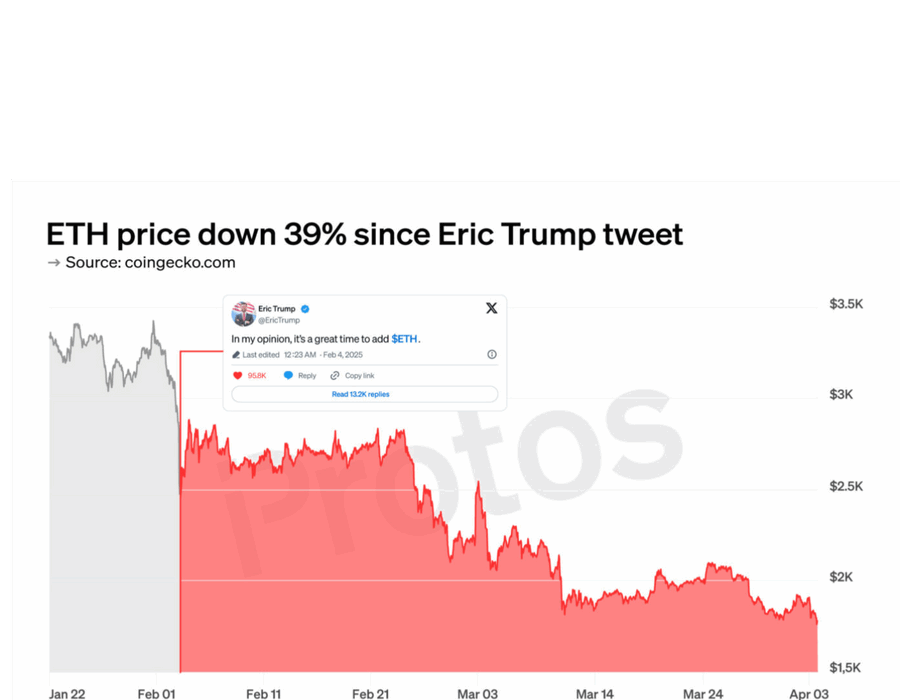
Task: Open the Read 13.2K replies button
Action: coord(361,394)
